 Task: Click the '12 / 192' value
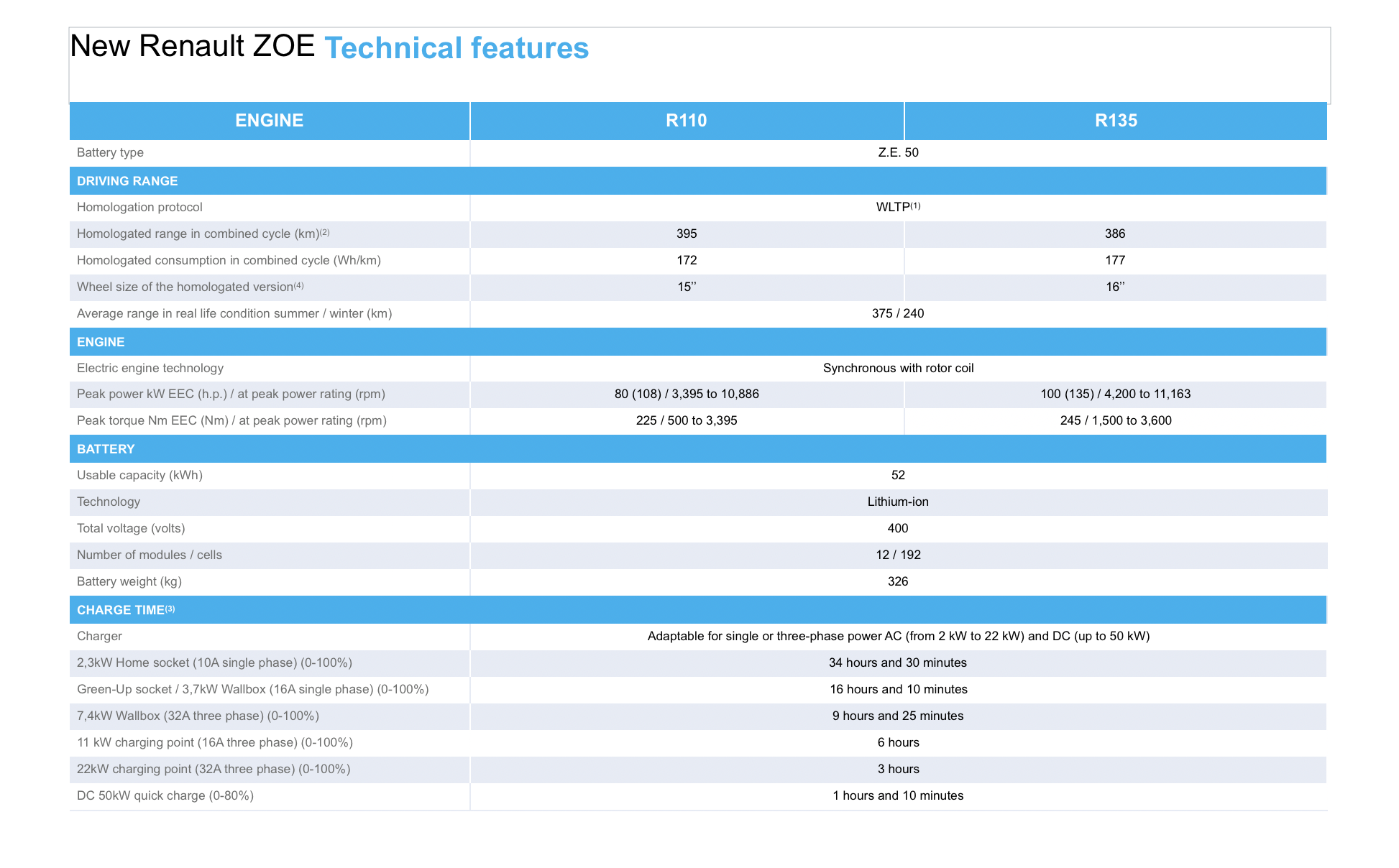coord(898,555)
